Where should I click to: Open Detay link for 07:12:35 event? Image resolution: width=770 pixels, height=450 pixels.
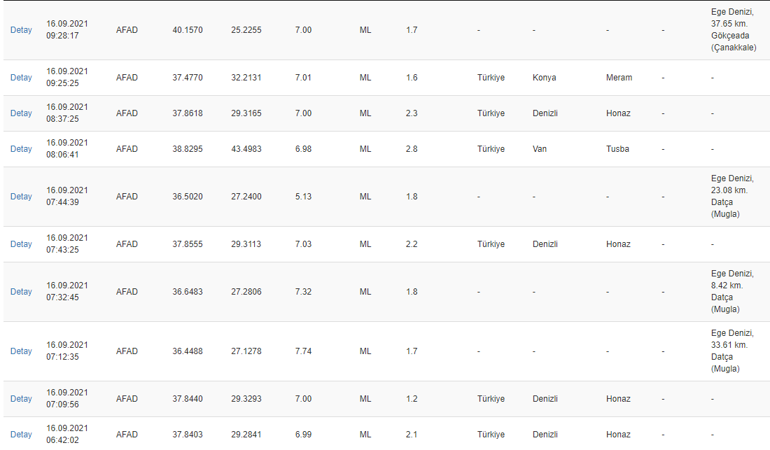click(x=21, y=351)
